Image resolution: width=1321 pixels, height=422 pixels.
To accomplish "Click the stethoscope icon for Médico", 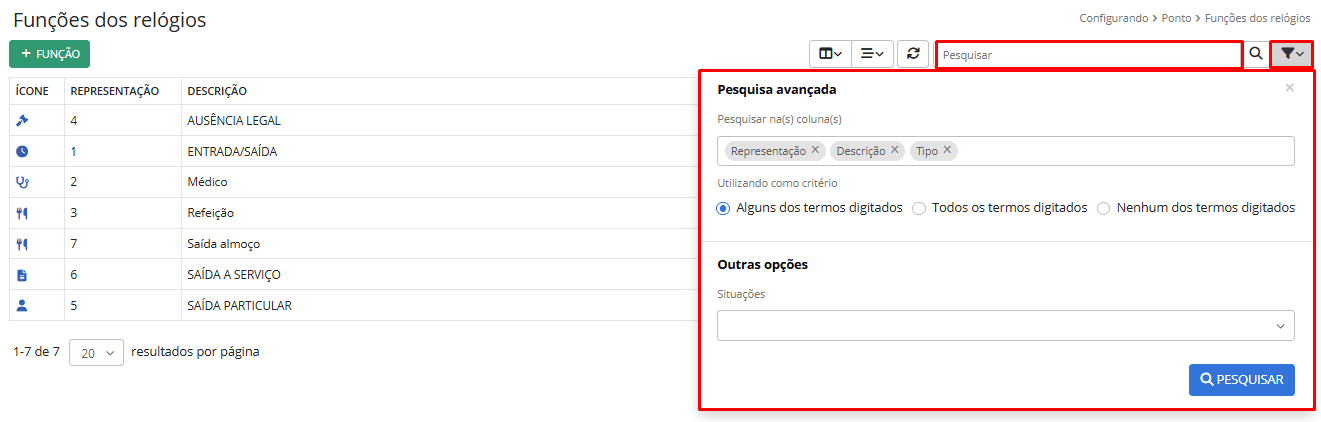I will tap(23, 182).
